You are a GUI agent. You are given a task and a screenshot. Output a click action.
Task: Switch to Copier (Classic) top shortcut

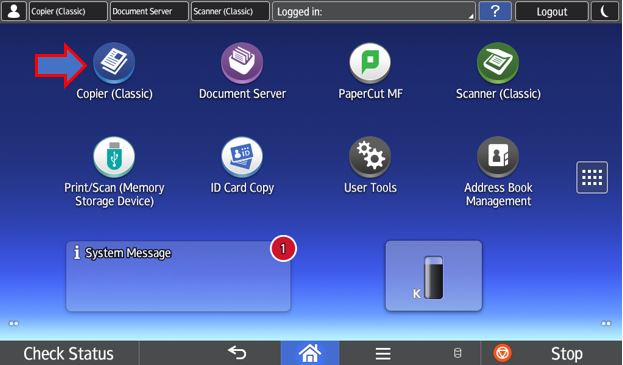68,11
